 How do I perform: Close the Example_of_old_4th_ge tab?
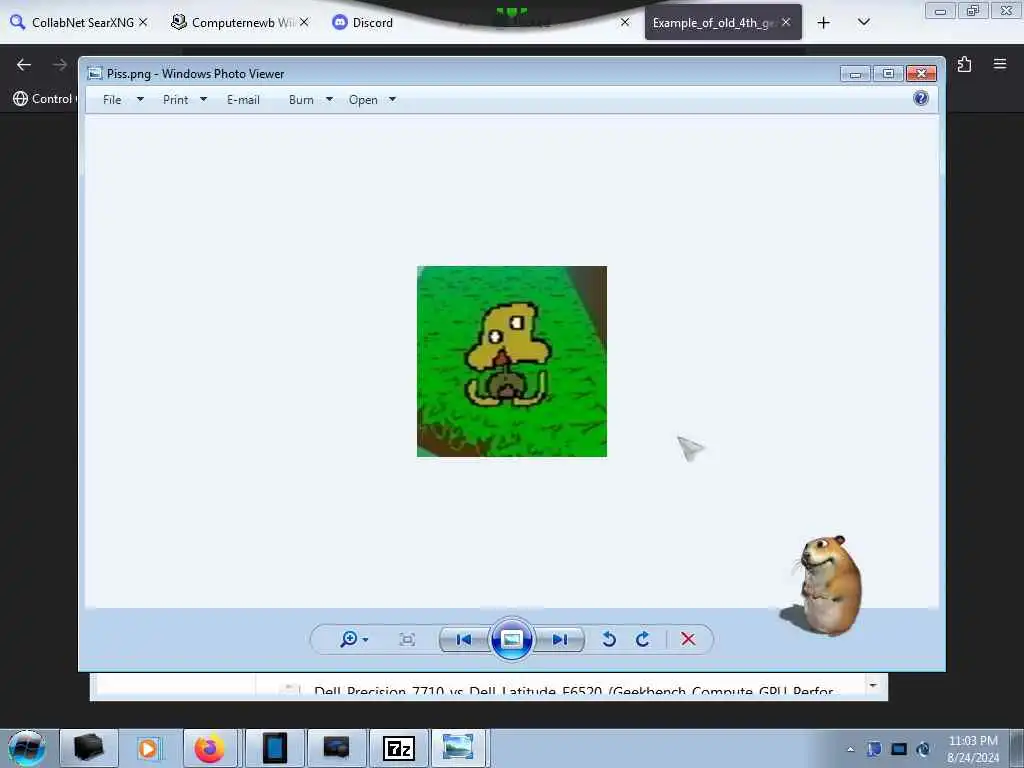click(x=786, y=22)
